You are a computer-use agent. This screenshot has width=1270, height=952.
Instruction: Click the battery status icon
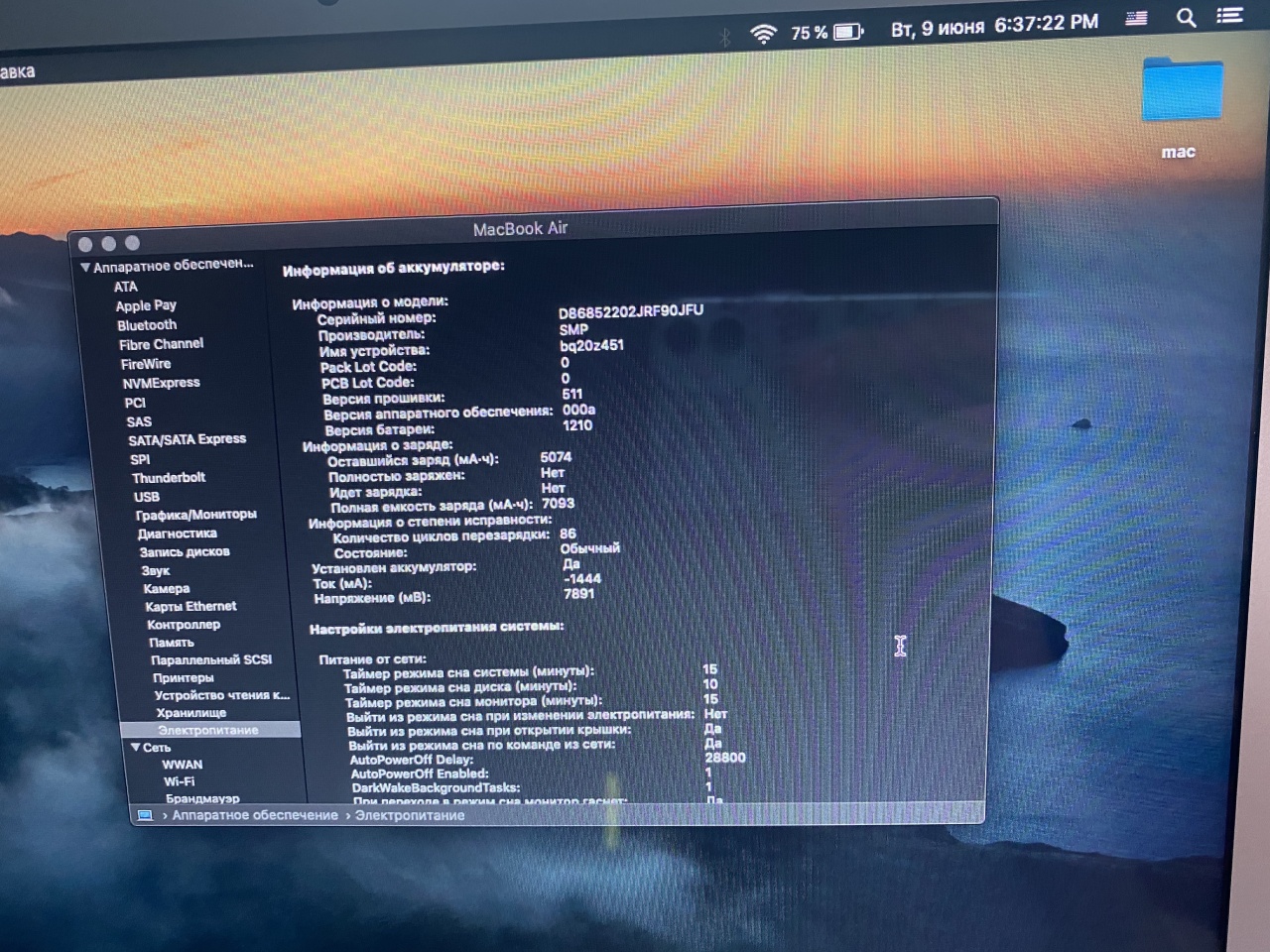click(848, 32)
